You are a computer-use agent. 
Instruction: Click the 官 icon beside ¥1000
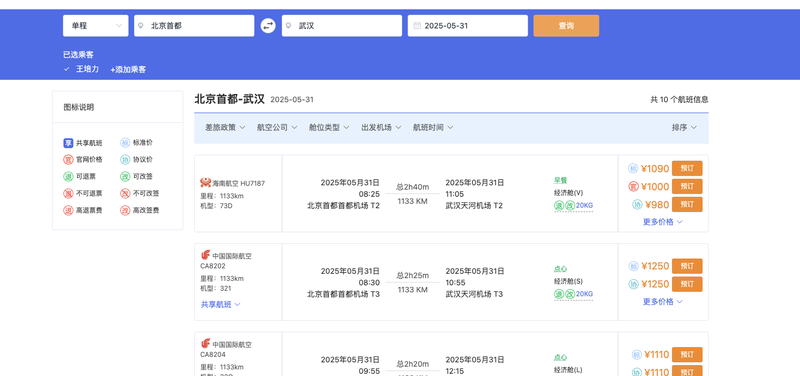pyautogui.click(x=633, y=187)
